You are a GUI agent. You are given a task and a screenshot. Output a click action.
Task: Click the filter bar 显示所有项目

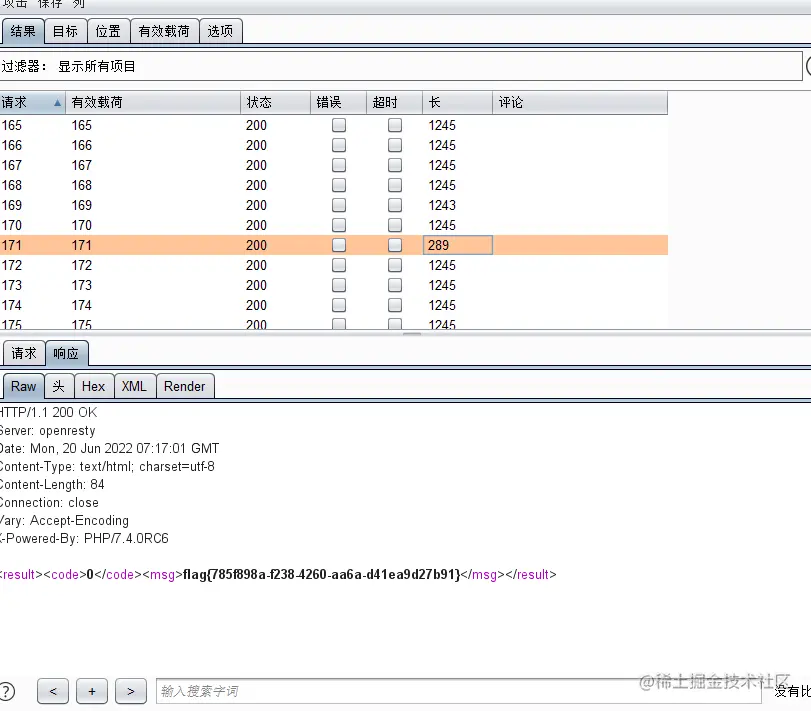tap(401, 66)
